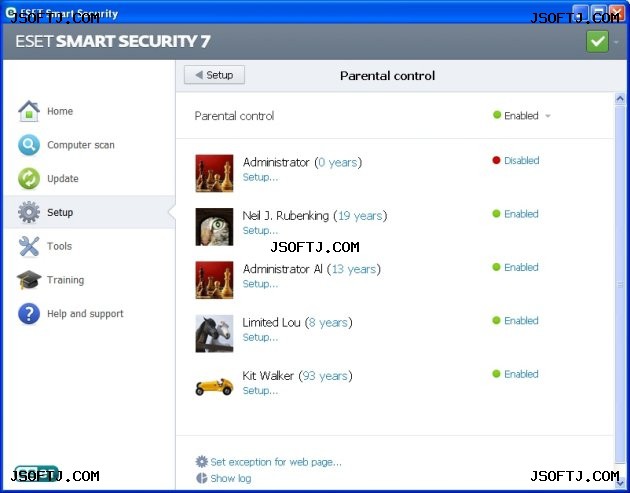Click the 93 years age link
The width and height of the screenshot is (630, 493).
(325, 376)
